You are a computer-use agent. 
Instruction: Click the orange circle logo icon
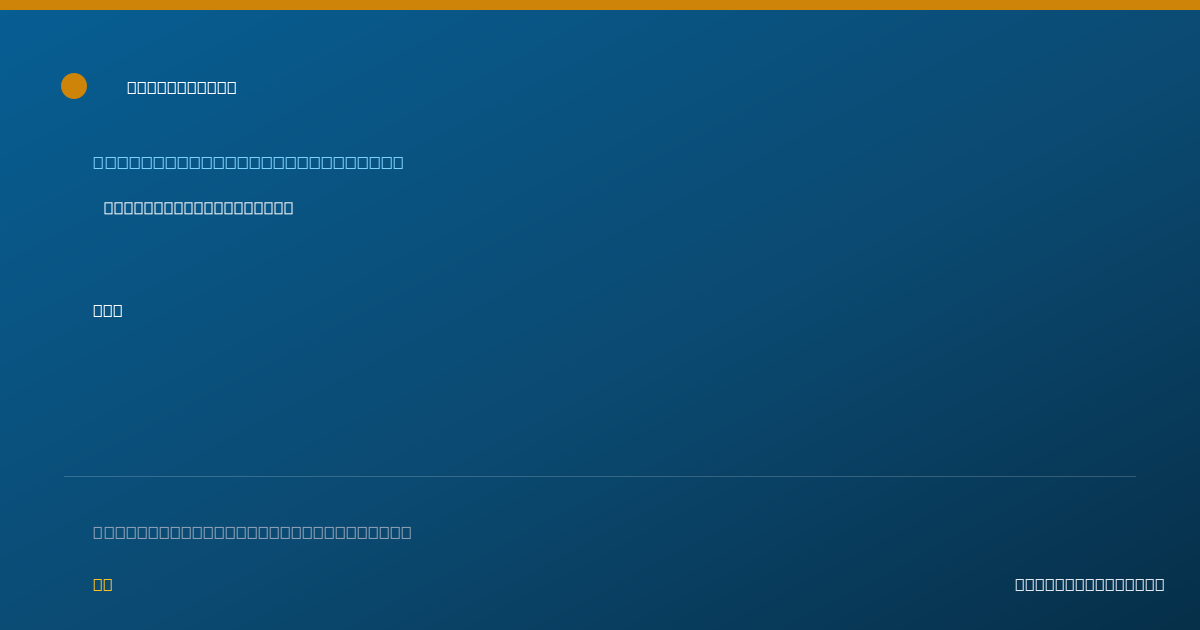(x=74, y=86)
